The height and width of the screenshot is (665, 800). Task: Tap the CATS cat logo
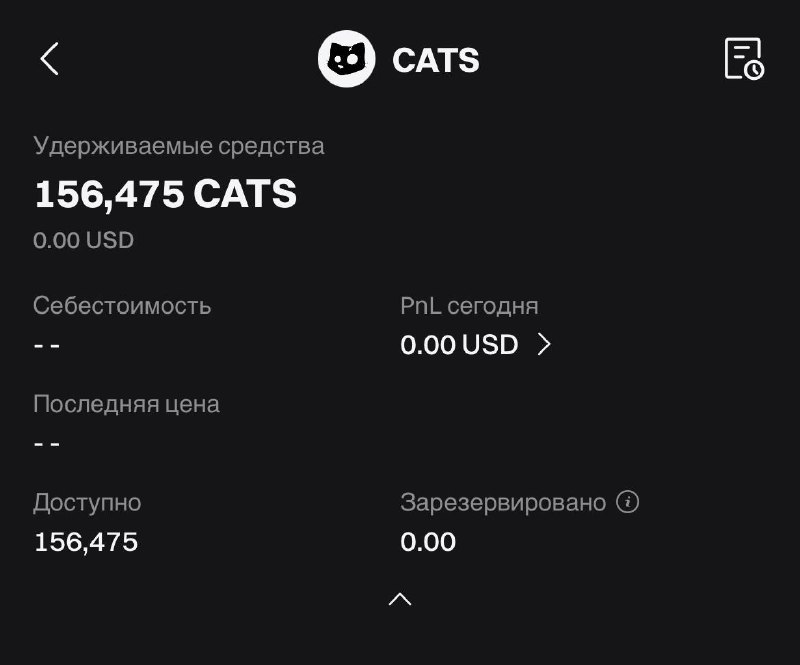346,59
